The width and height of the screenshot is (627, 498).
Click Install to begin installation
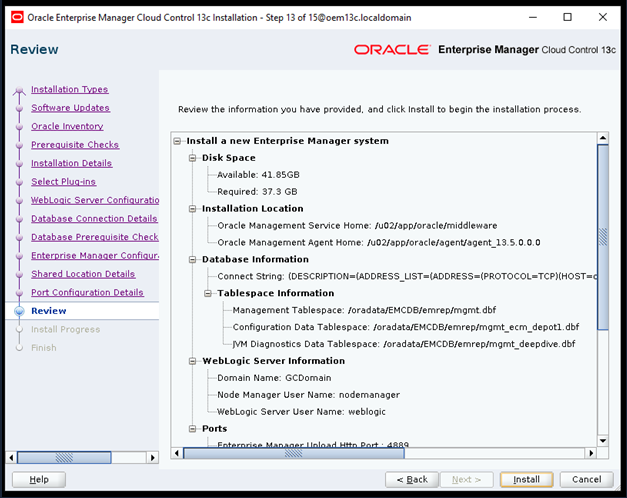[x=526, y=479]
